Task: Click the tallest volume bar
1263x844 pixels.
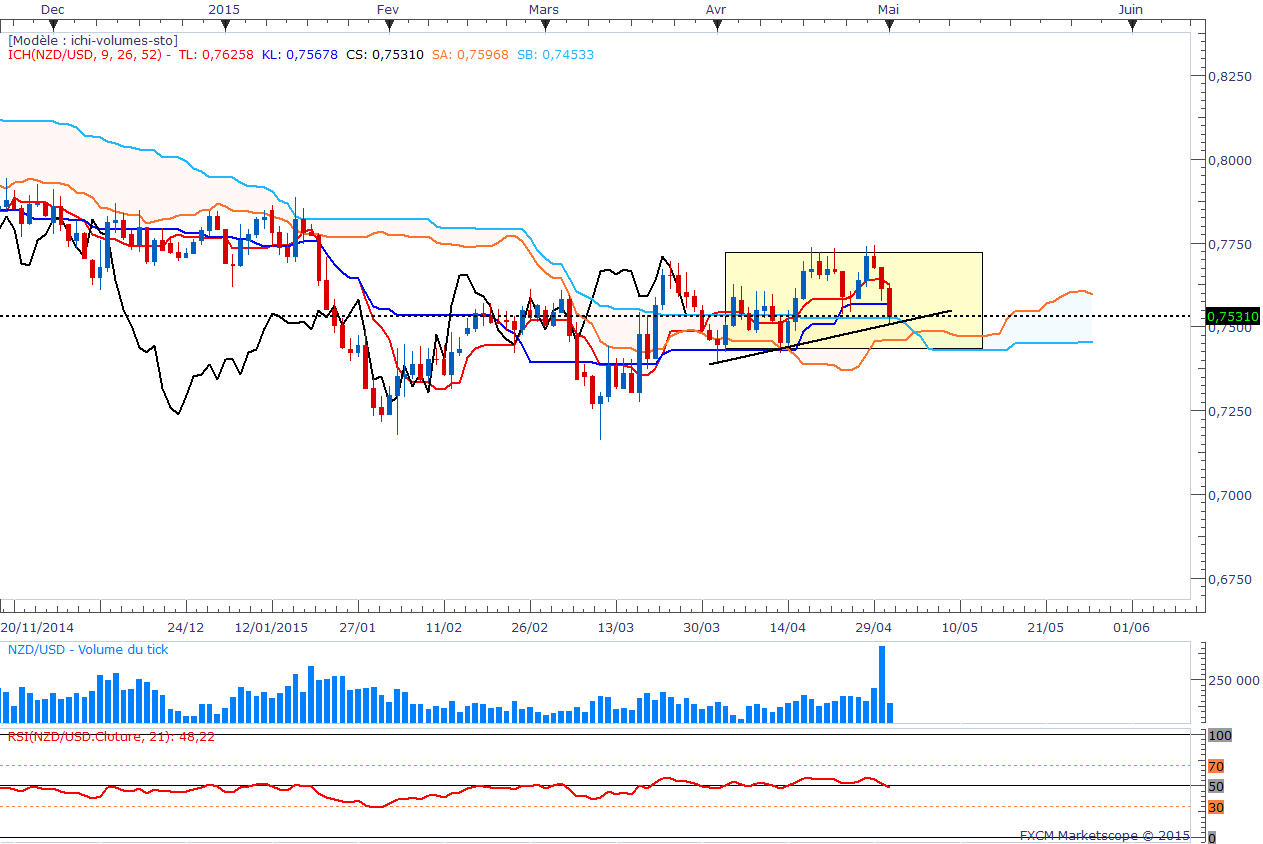Action: tap(882, 684)
